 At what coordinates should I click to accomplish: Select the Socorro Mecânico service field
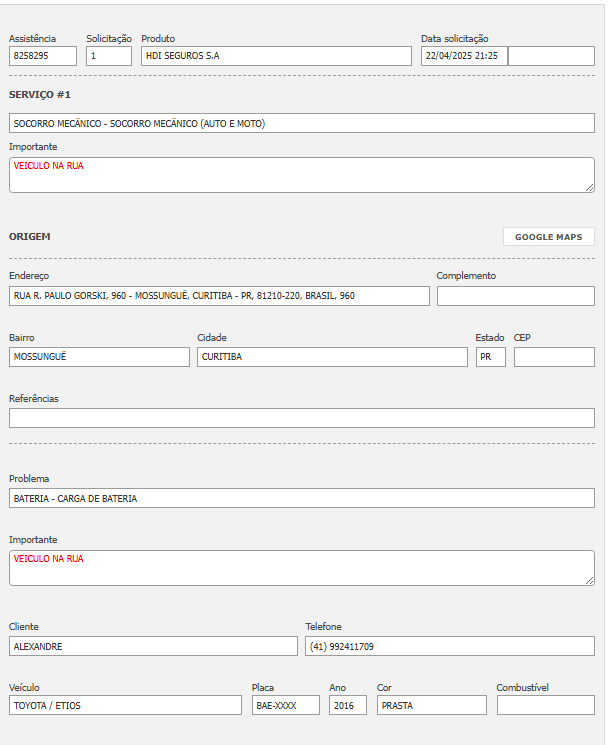coord(301,124)
